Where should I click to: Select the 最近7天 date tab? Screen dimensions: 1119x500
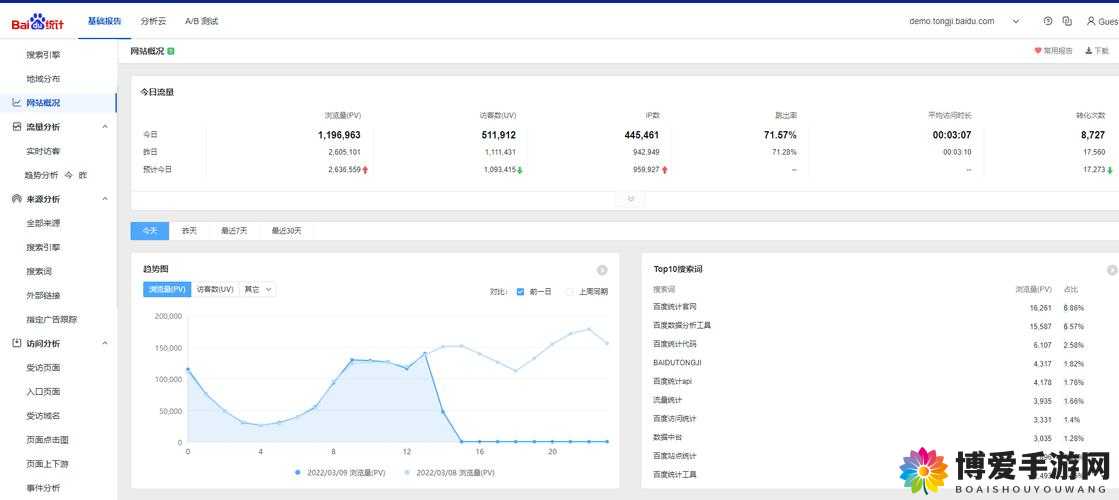pos(234,231)
